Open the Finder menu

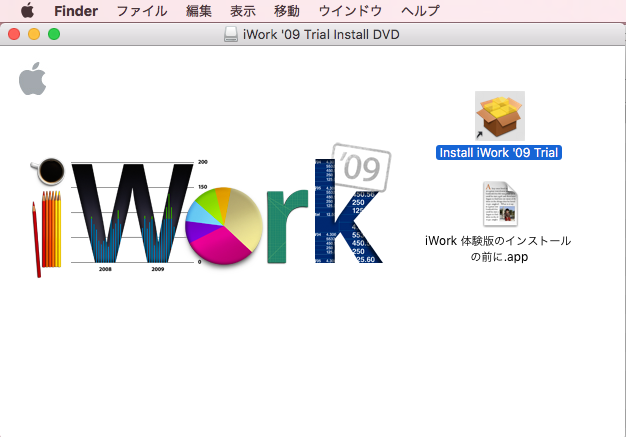(x=76, y=11)
